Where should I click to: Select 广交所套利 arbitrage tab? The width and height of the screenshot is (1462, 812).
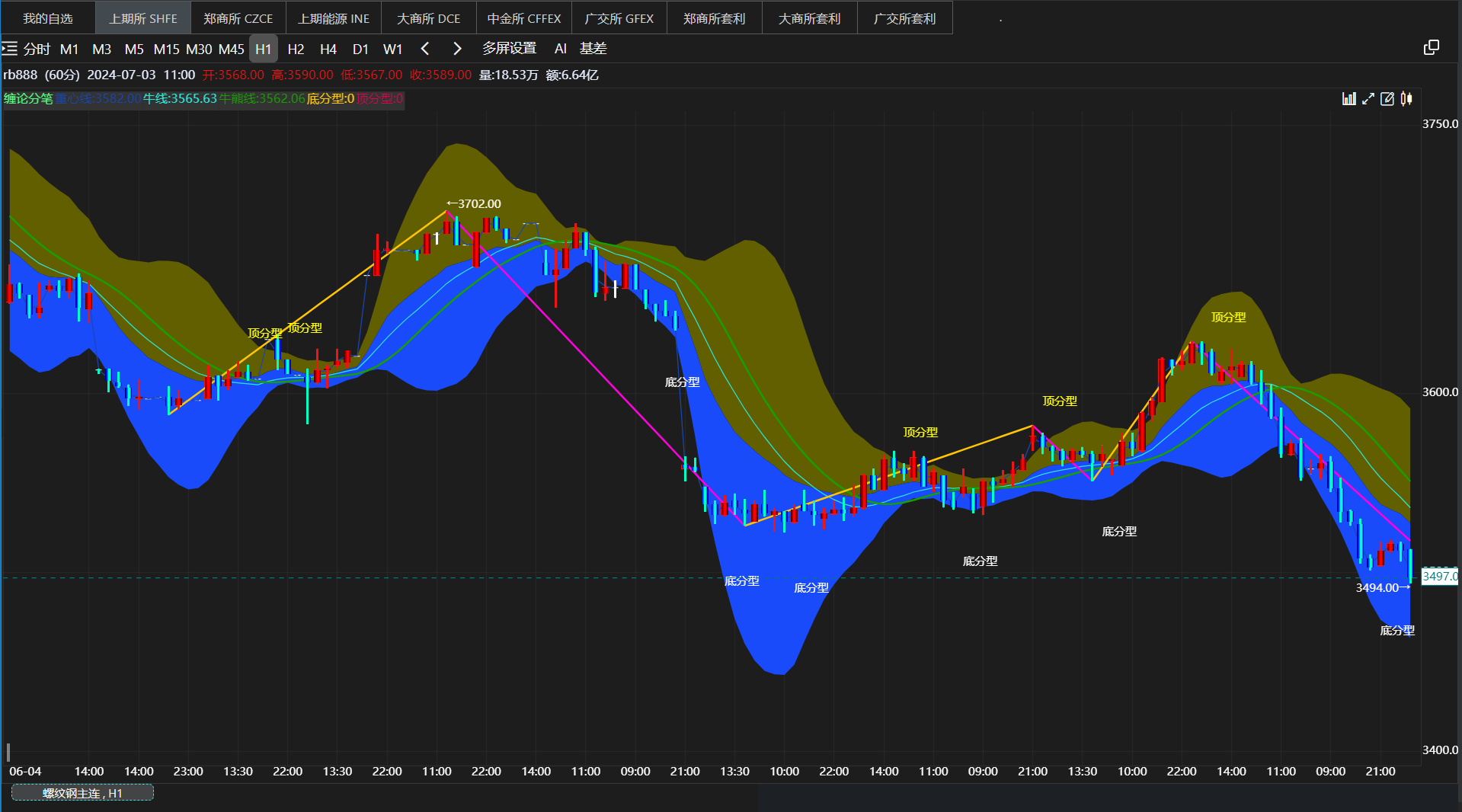[x=905, y=18]
